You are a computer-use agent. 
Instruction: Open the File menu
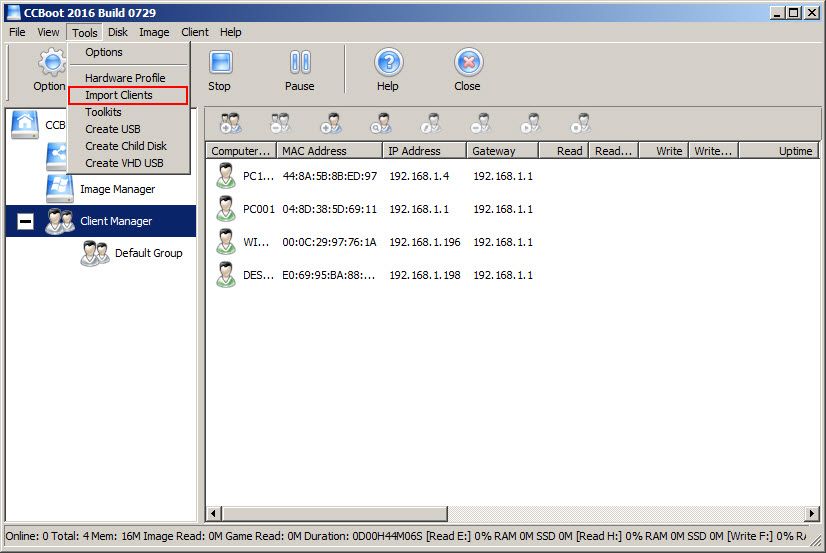pos(17,32)
